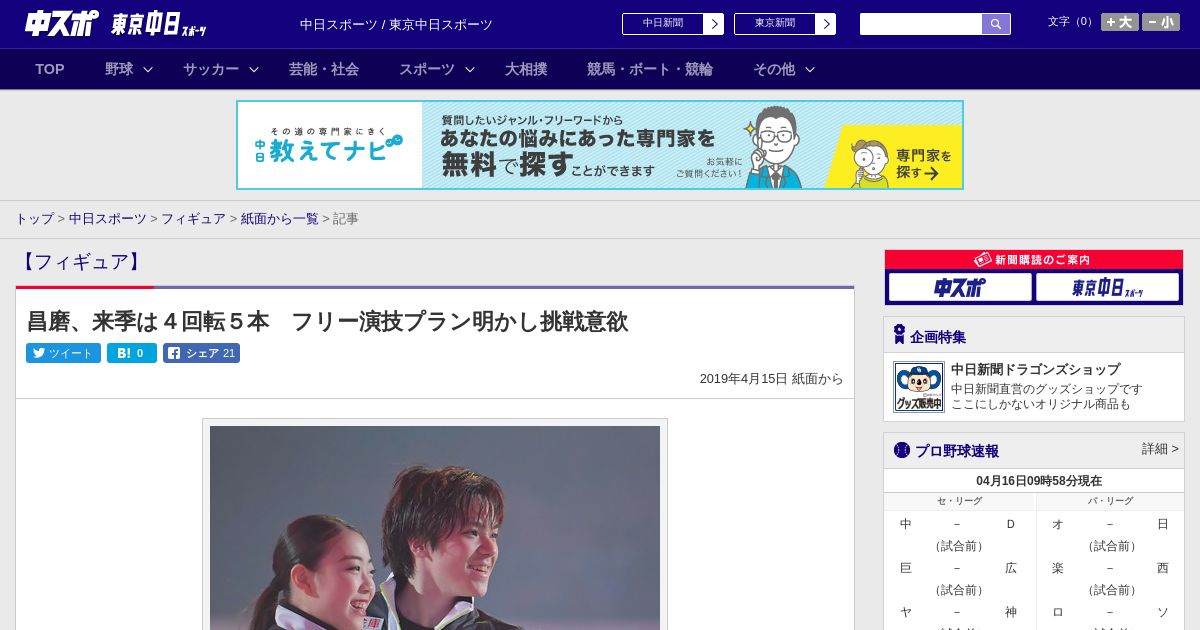1200x630 pixels.
Task: Expand the サッカー dropdown chevron
Action: coord(254,69)
